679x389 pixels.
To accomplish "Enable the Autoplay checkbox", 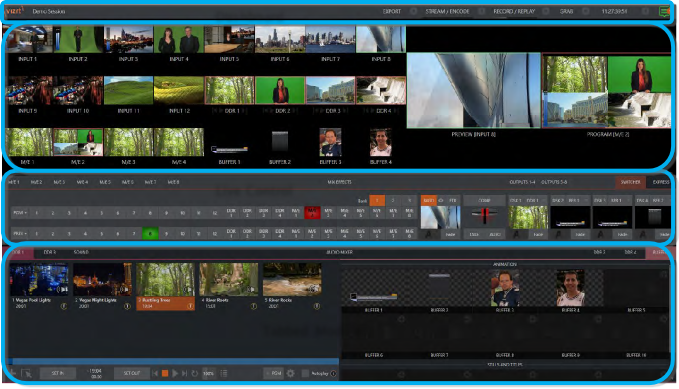I will (x=305, y=373).
